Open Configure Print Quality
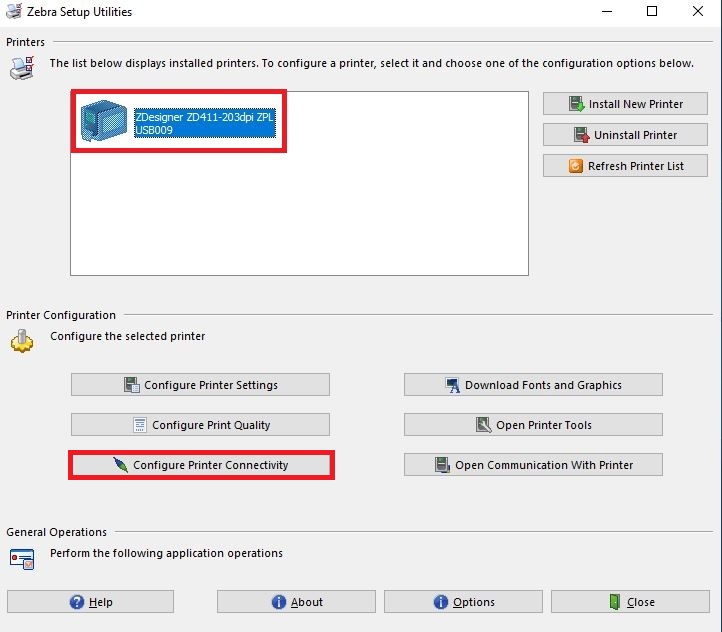Screen dimensions: 722x632 point(200,425)
